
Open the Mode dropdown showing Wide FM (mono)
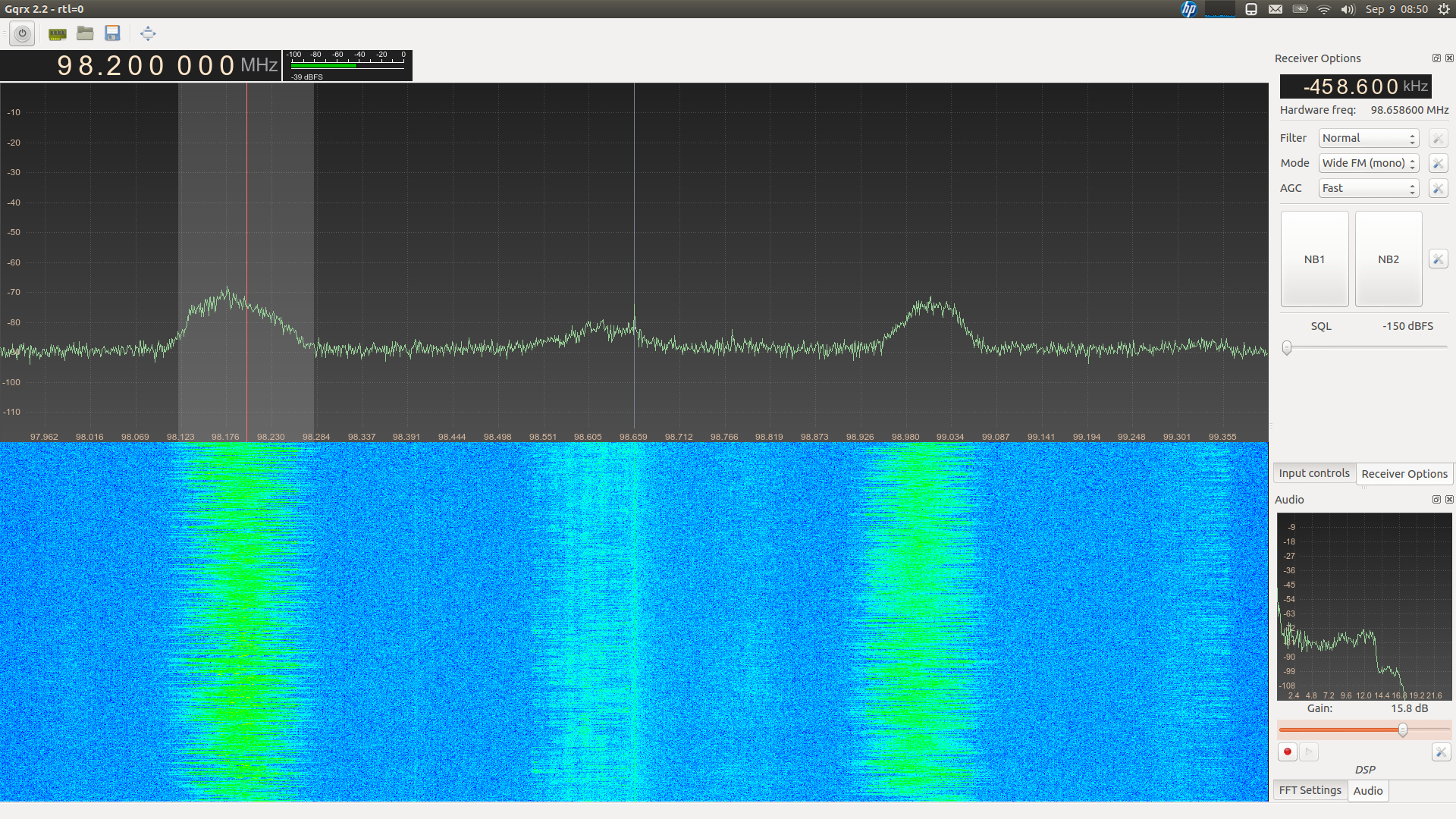(1369, 163)
